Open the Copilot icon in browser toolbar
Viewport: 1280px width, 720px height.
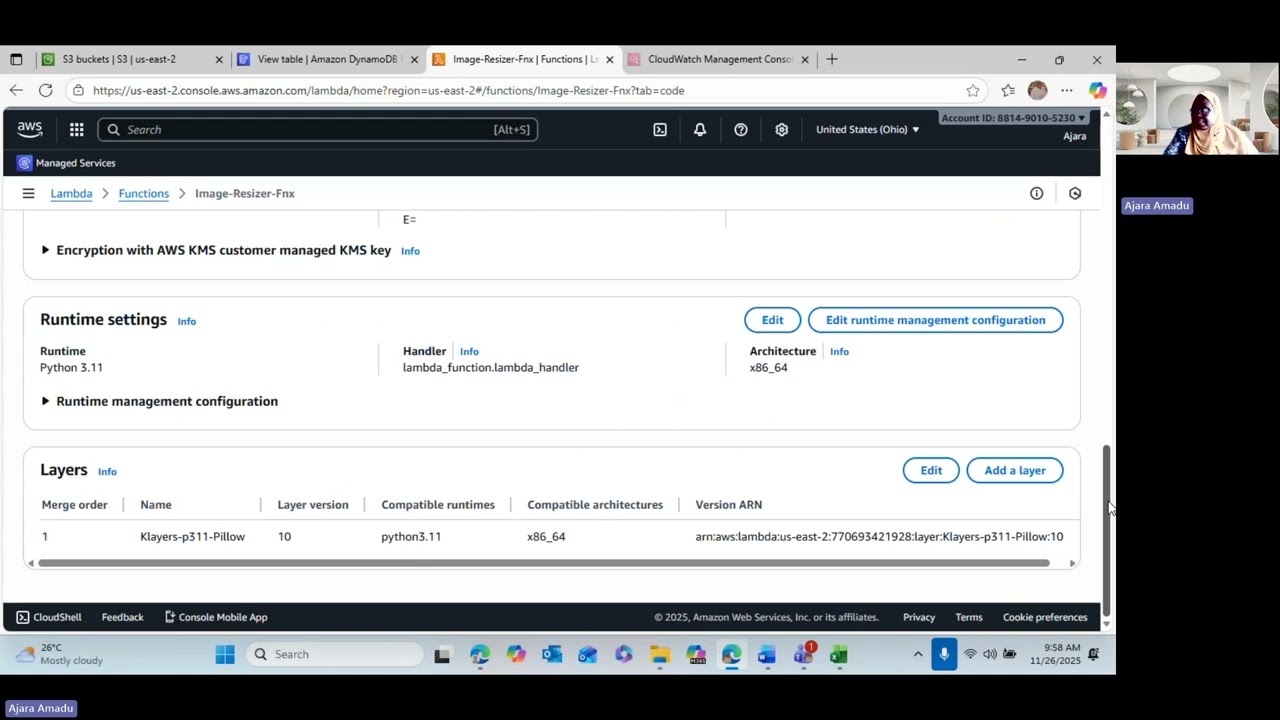click(1098, 90)
